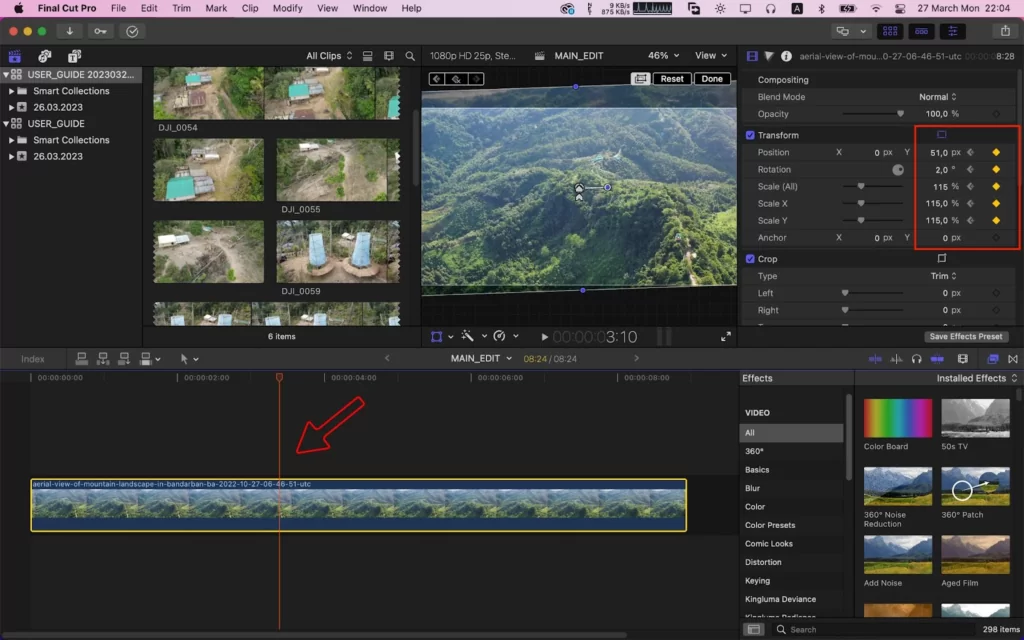Open the Transitions browser icon
Screen dimensions: 1024x640
1013,359
